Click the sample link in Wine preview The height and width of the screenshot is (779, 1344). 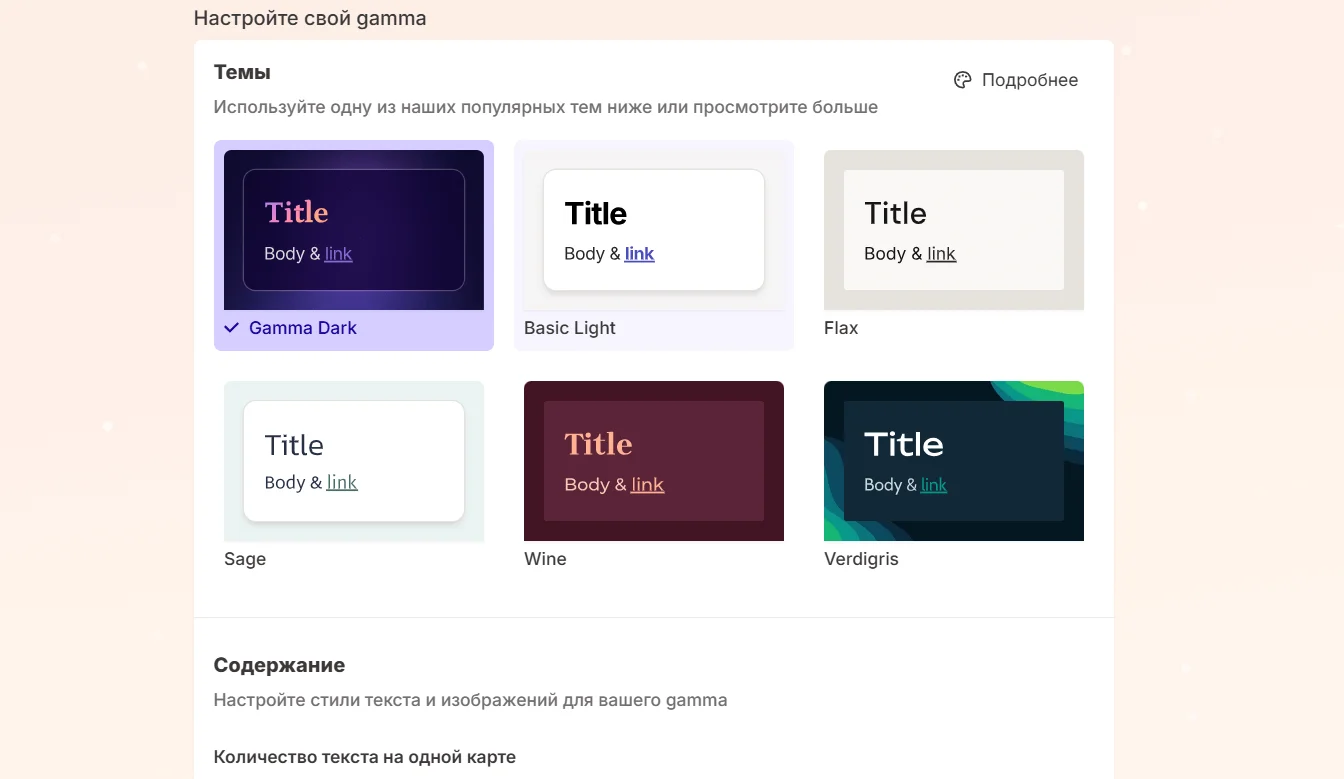coord(647,485)
